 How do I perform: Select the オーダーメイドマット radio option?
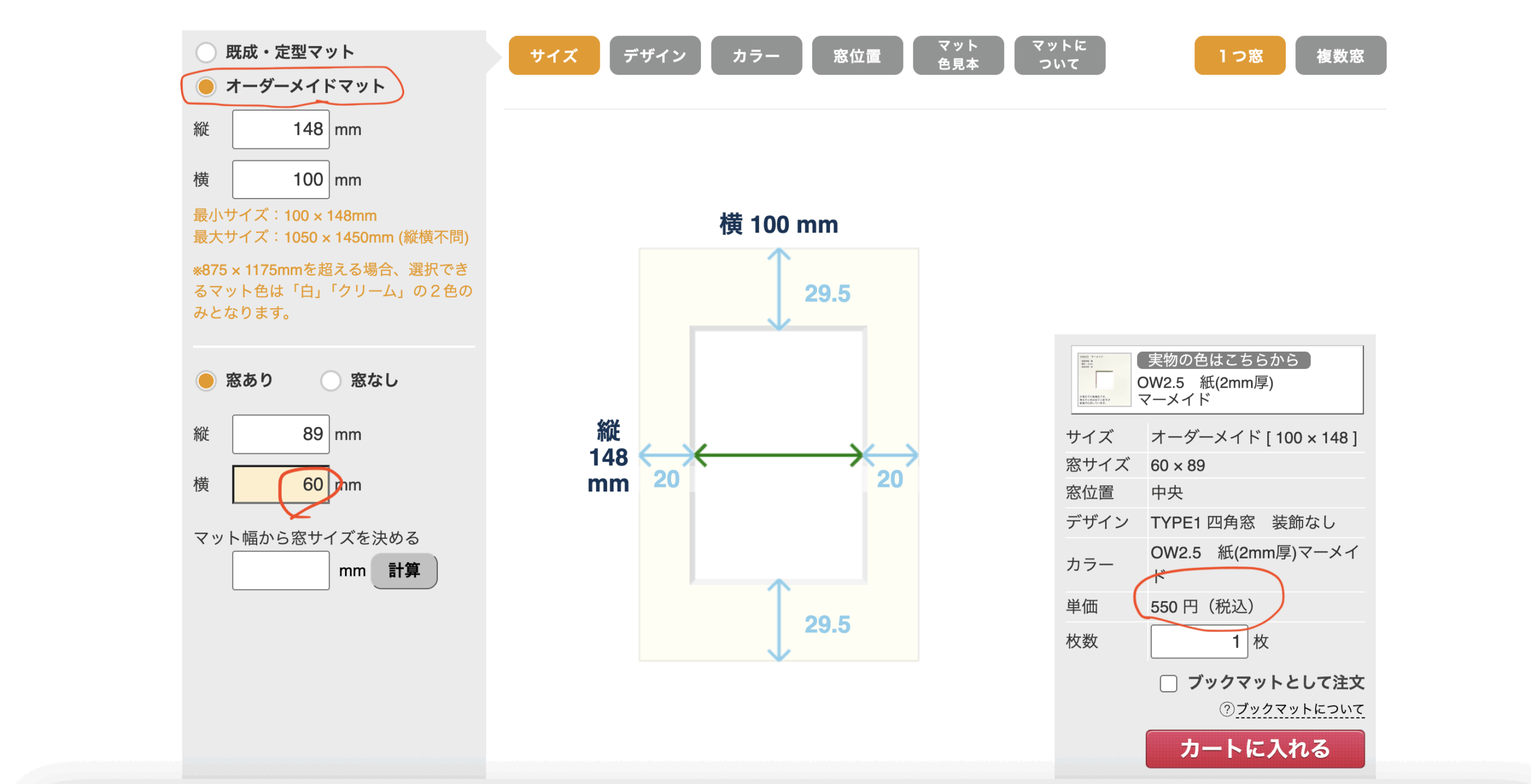(x=206, y=87)
